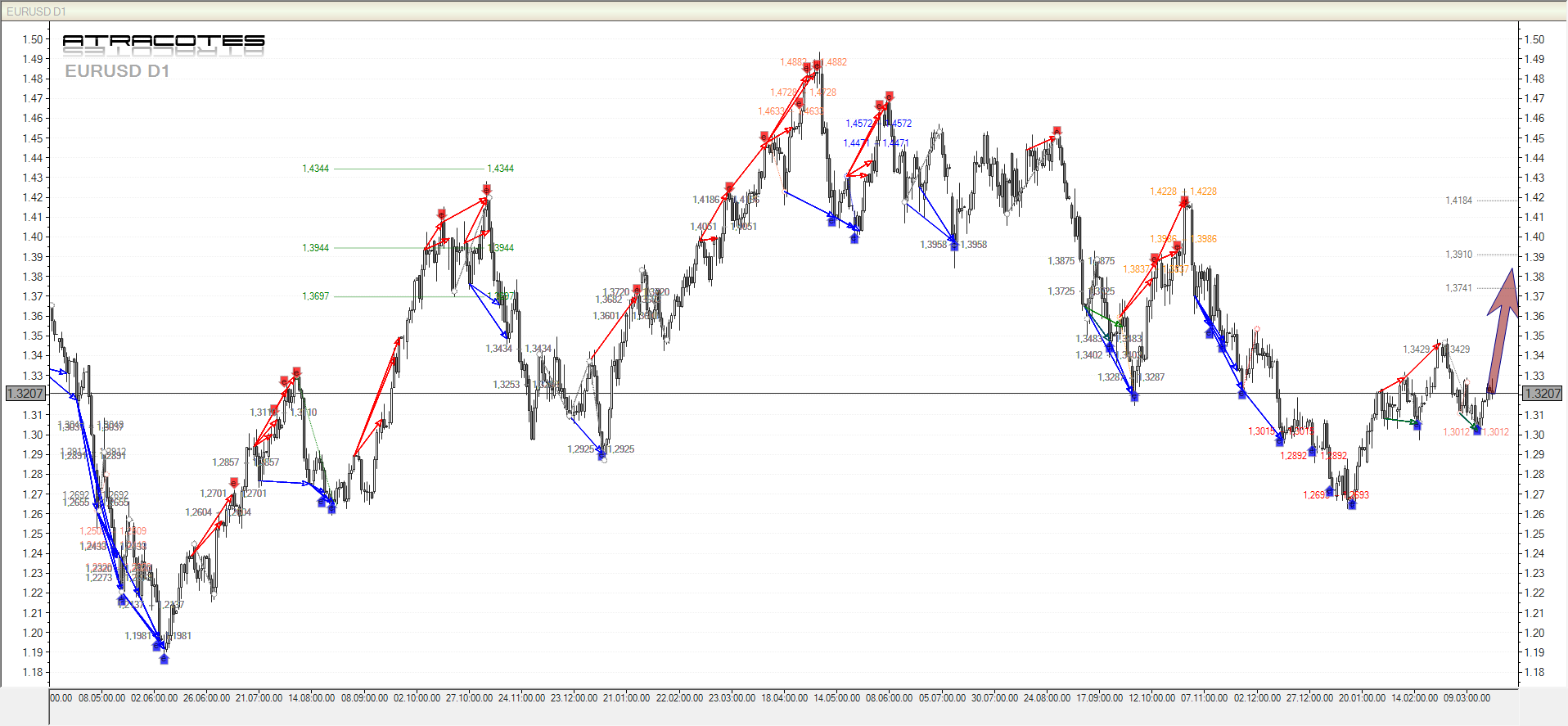Click the 02.10:00.00 date on time axis
This screenshot has height=726, width=1568.
417,698
